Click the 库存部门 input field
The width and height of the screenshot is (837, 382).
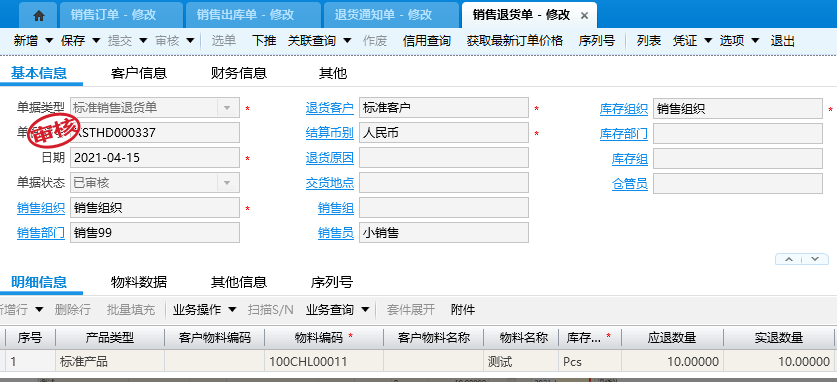point(737,134)
